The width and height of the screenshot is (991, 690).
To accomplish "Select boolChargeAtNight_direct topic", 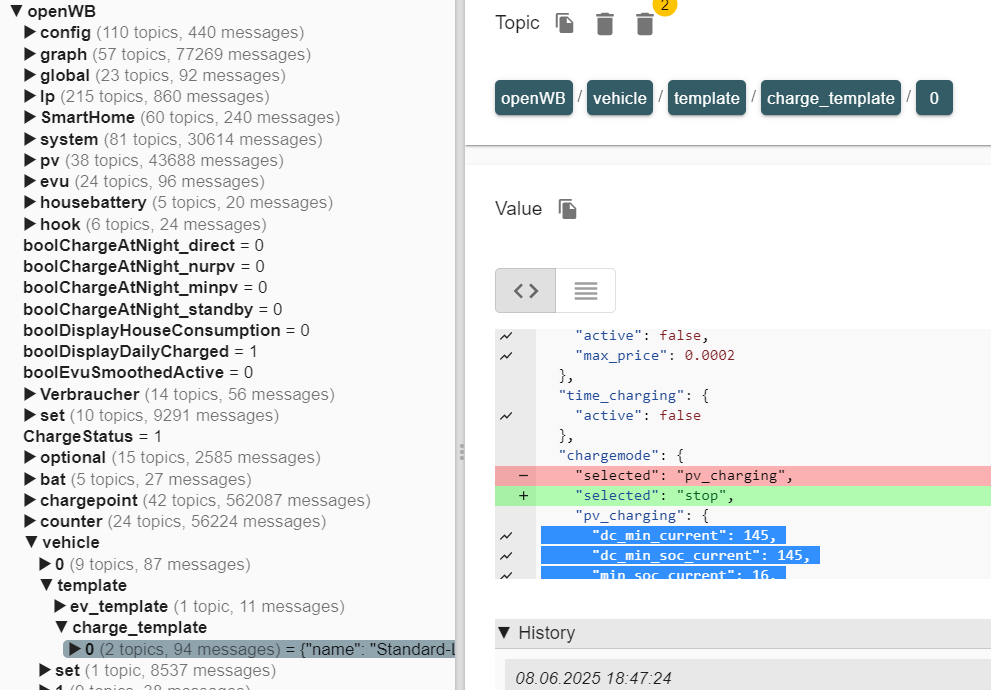I will tap(143, 245).
